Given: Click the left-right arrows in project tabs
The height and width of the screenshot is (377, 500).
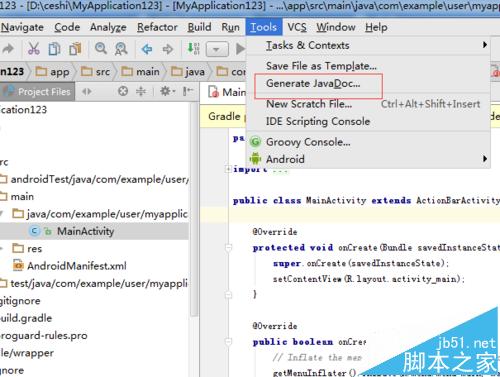Looking at the screenshot, I should pyautogui.click(x=87, y=91).
